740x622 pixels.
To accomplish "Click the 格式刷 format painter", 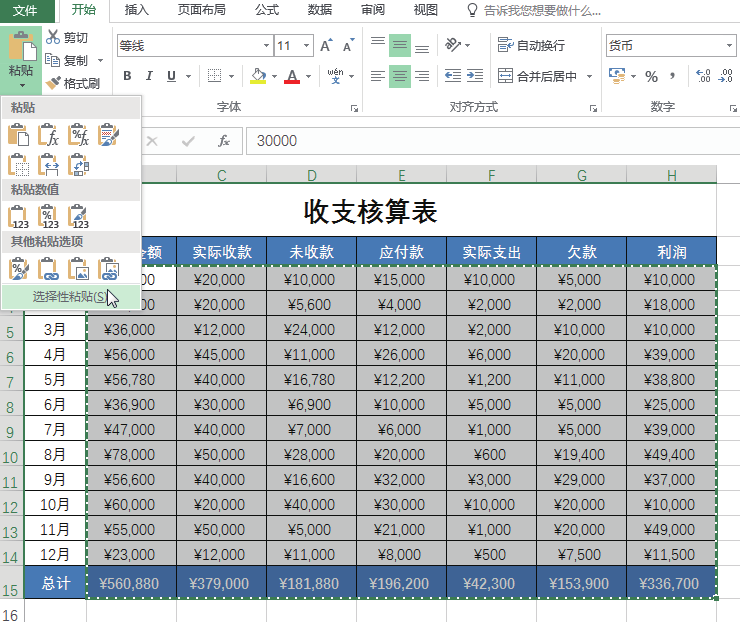I will coord(73,83).
